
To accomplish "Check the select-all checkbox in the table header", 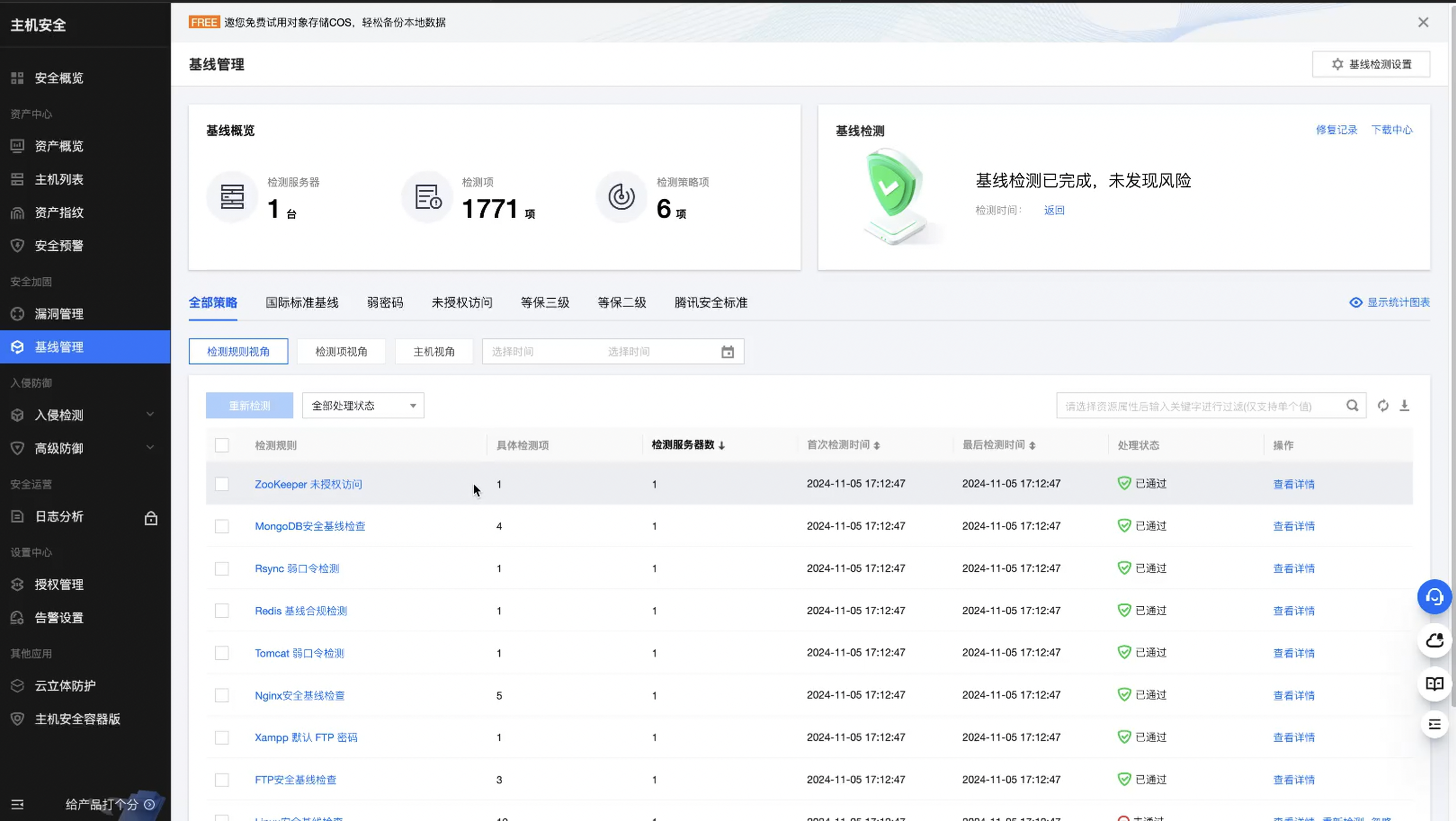I will (221, 445).
